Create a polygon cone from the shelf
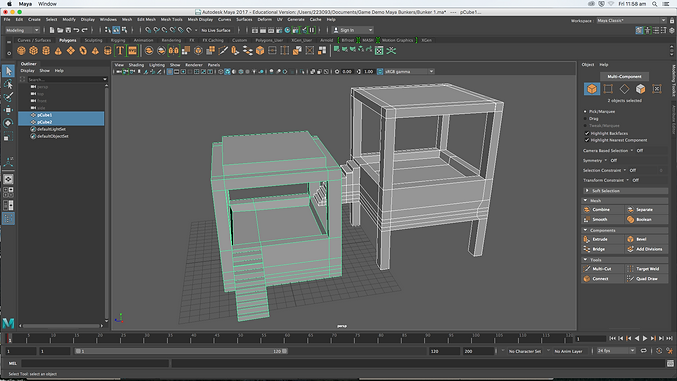 (x=58, y=51)
